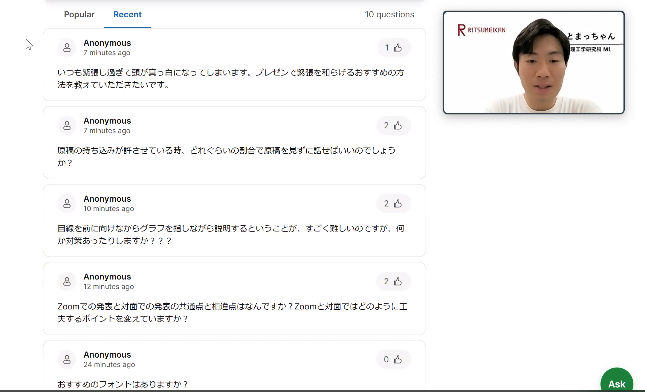Upvote the question about presentation nervousness
Image resolution: width=645 pixels, height=392 pixels.
(x=394, y=48)
